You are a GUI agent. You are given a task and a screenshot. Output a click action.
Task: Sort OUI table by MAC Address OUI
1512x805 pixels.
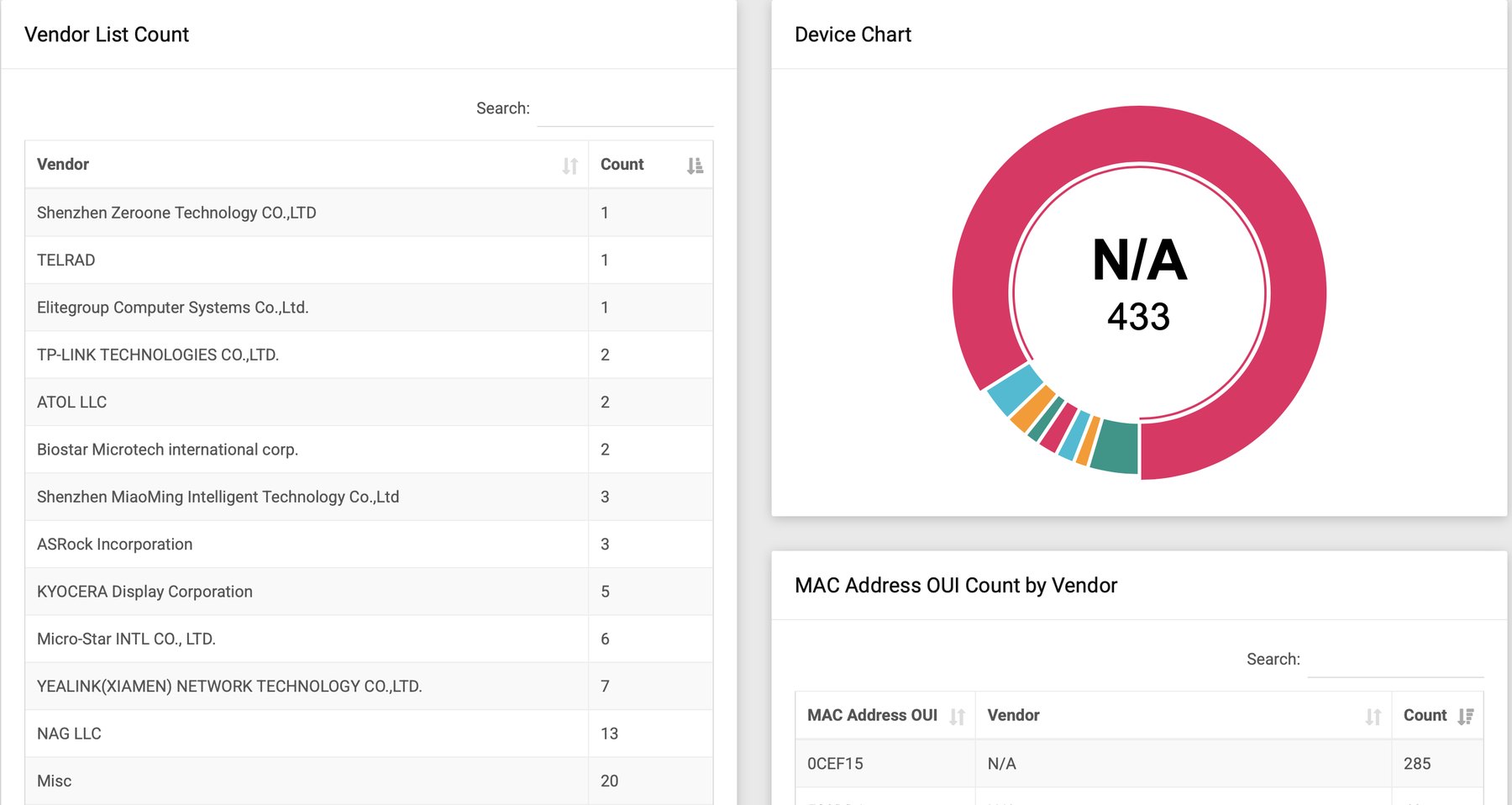[x=885, y=716]
